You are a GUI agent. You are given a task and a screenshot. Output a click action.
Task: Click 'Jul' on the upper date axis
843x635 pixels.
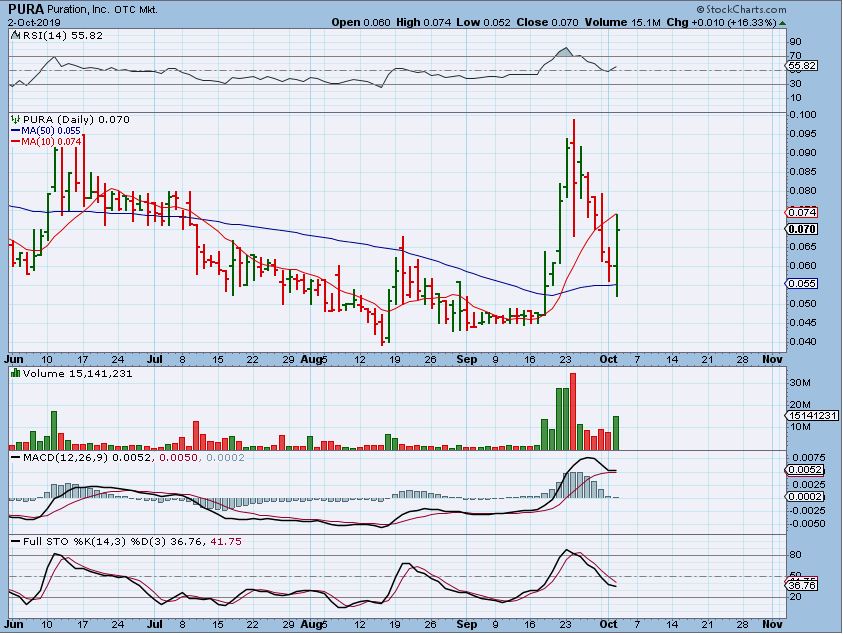point(155,359)
